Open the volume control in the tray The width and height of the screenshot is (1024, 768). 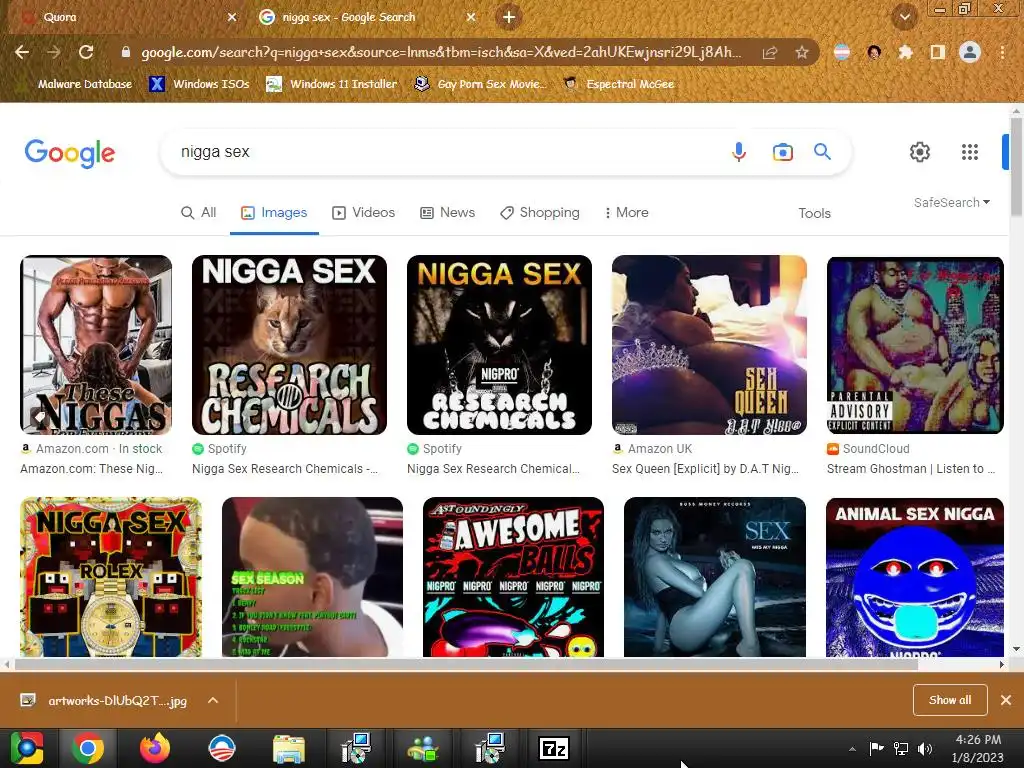pos(925,749)
